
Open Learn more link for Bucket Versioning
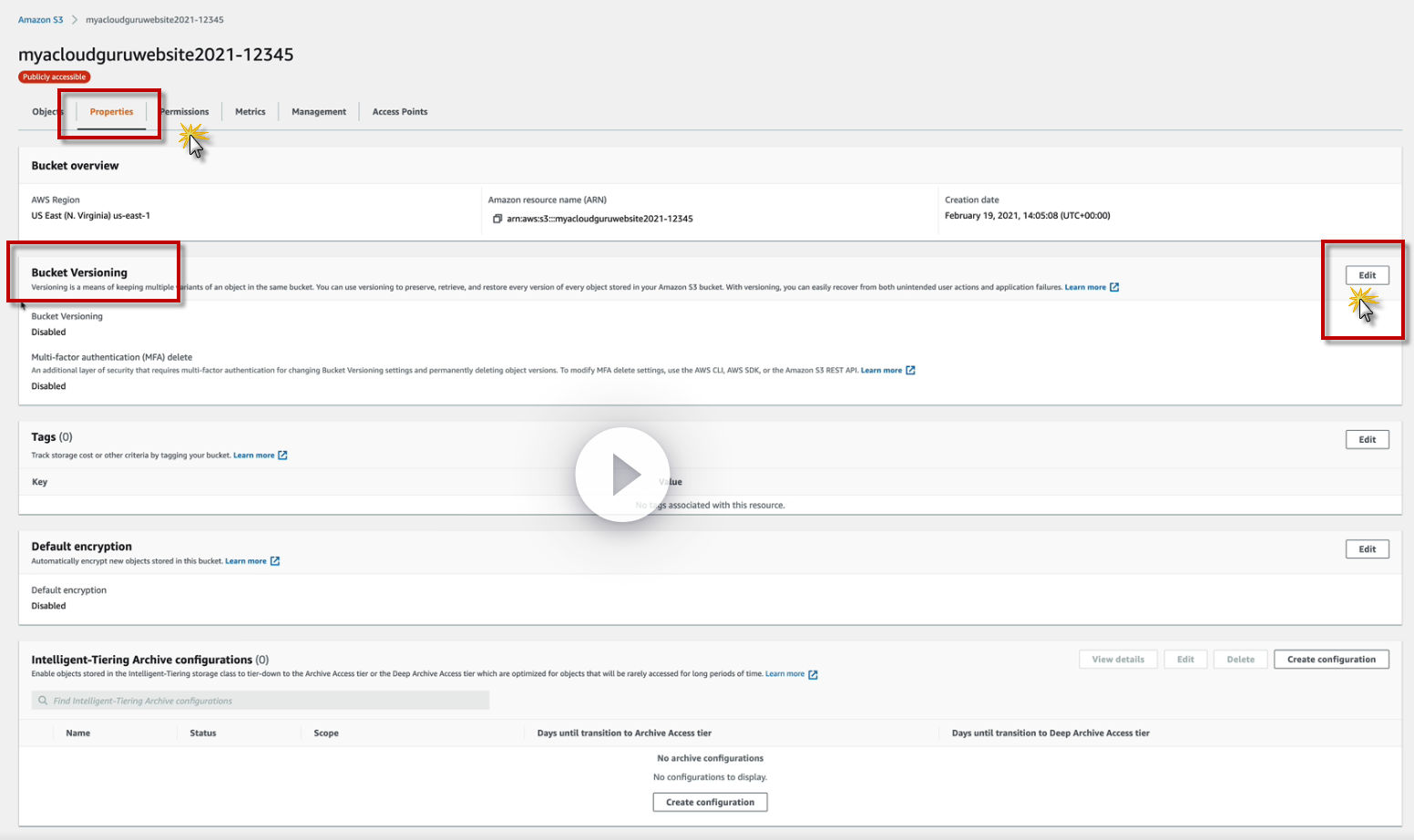pos(1085,287)
